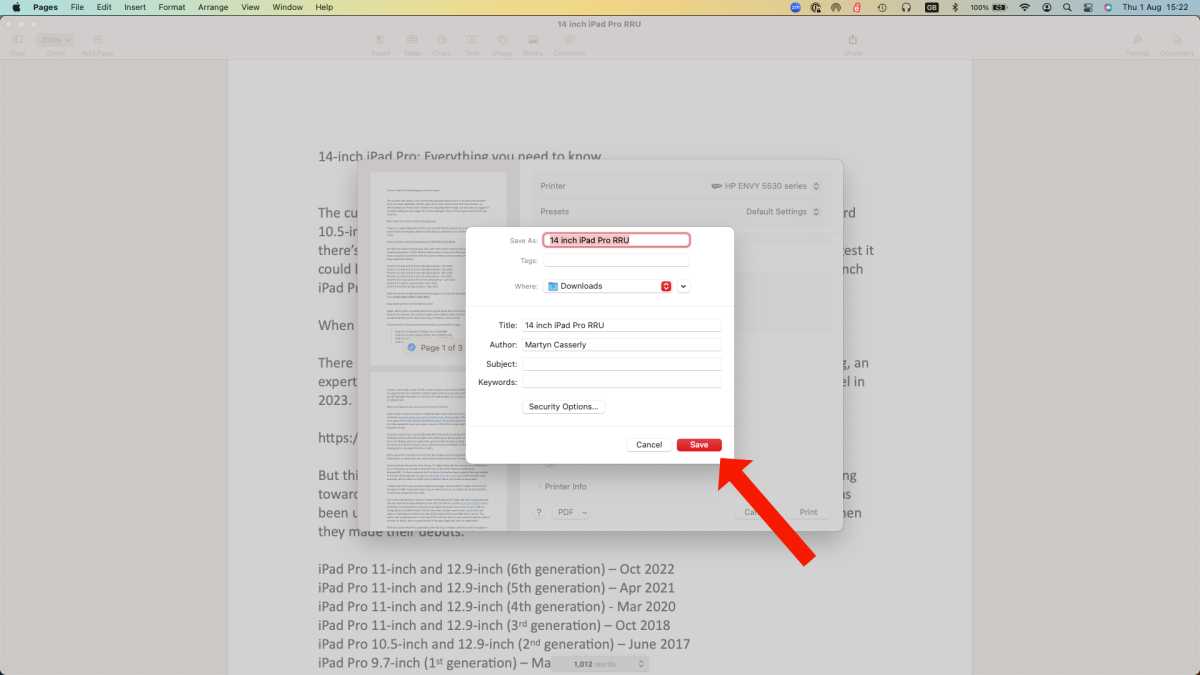1200x675 pixels.
Task: Open the Window menu
Action: point(288,7)
